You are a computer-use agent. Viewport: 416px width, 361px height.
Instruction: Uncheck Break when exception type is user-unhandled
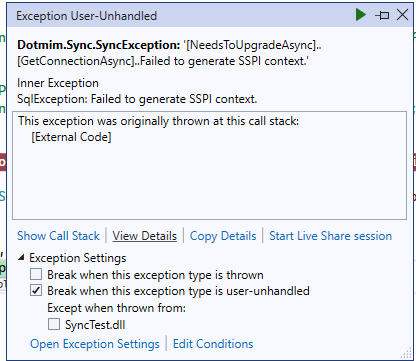coord(36,291)
